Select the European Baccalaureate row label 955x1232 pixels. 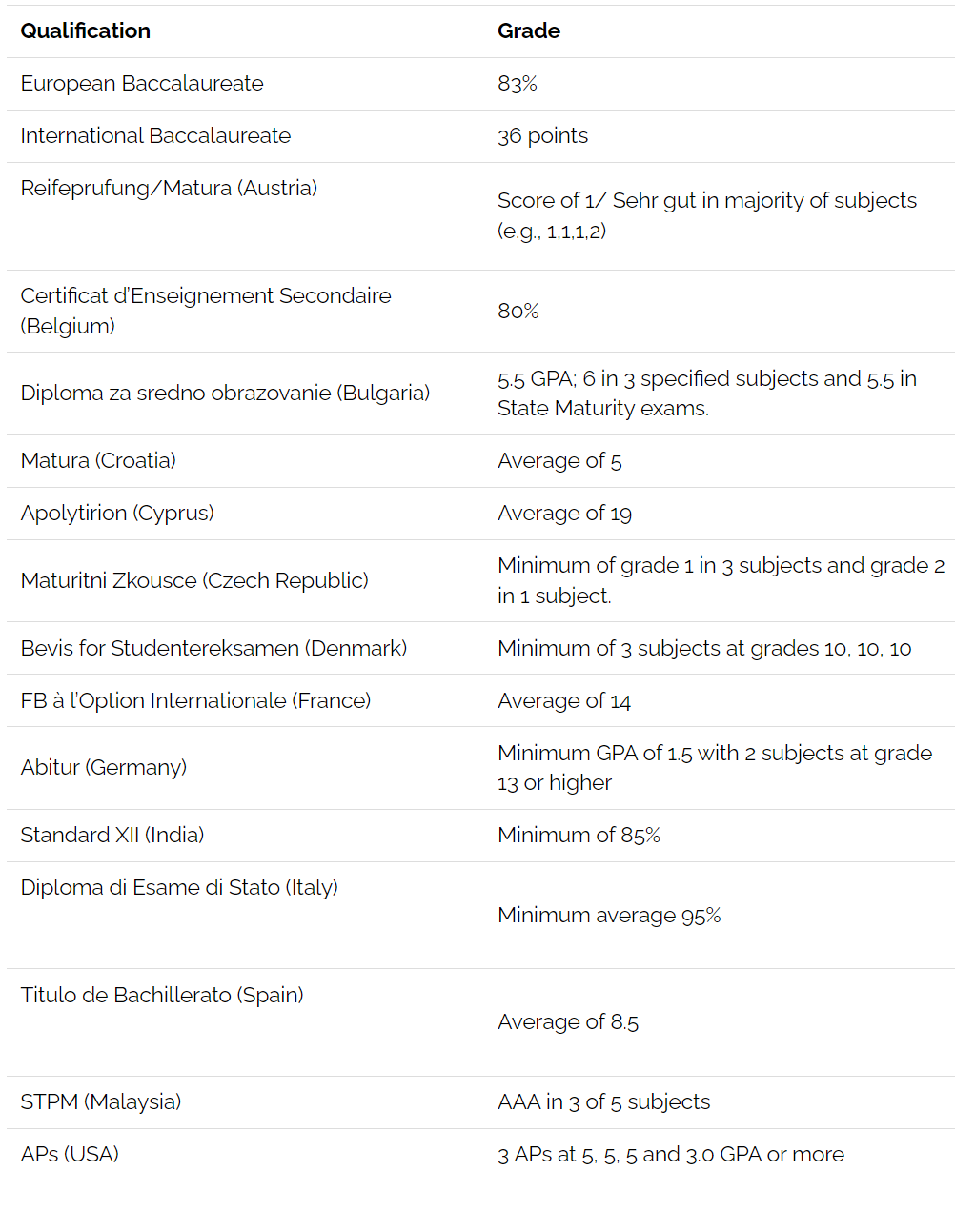(142, 84)
